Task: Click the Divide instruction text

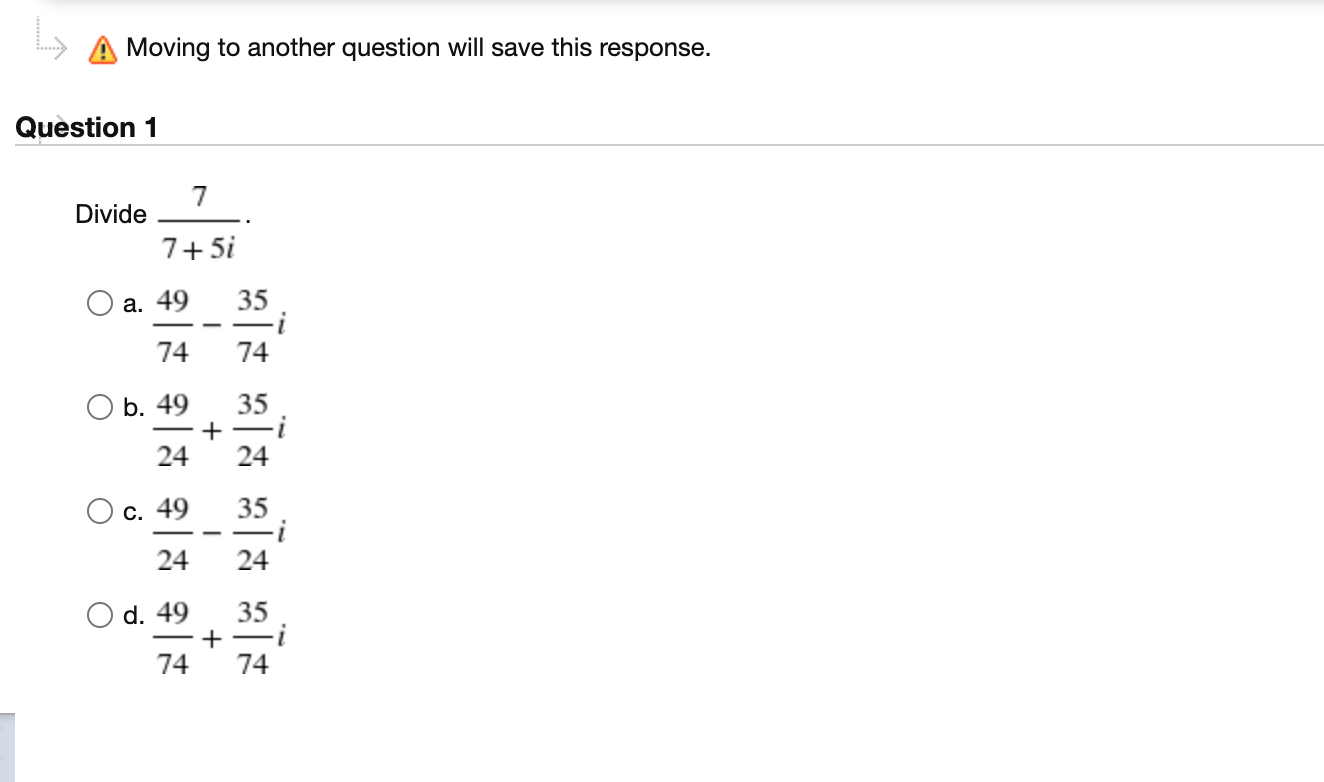Action: [x=111, y=214]
